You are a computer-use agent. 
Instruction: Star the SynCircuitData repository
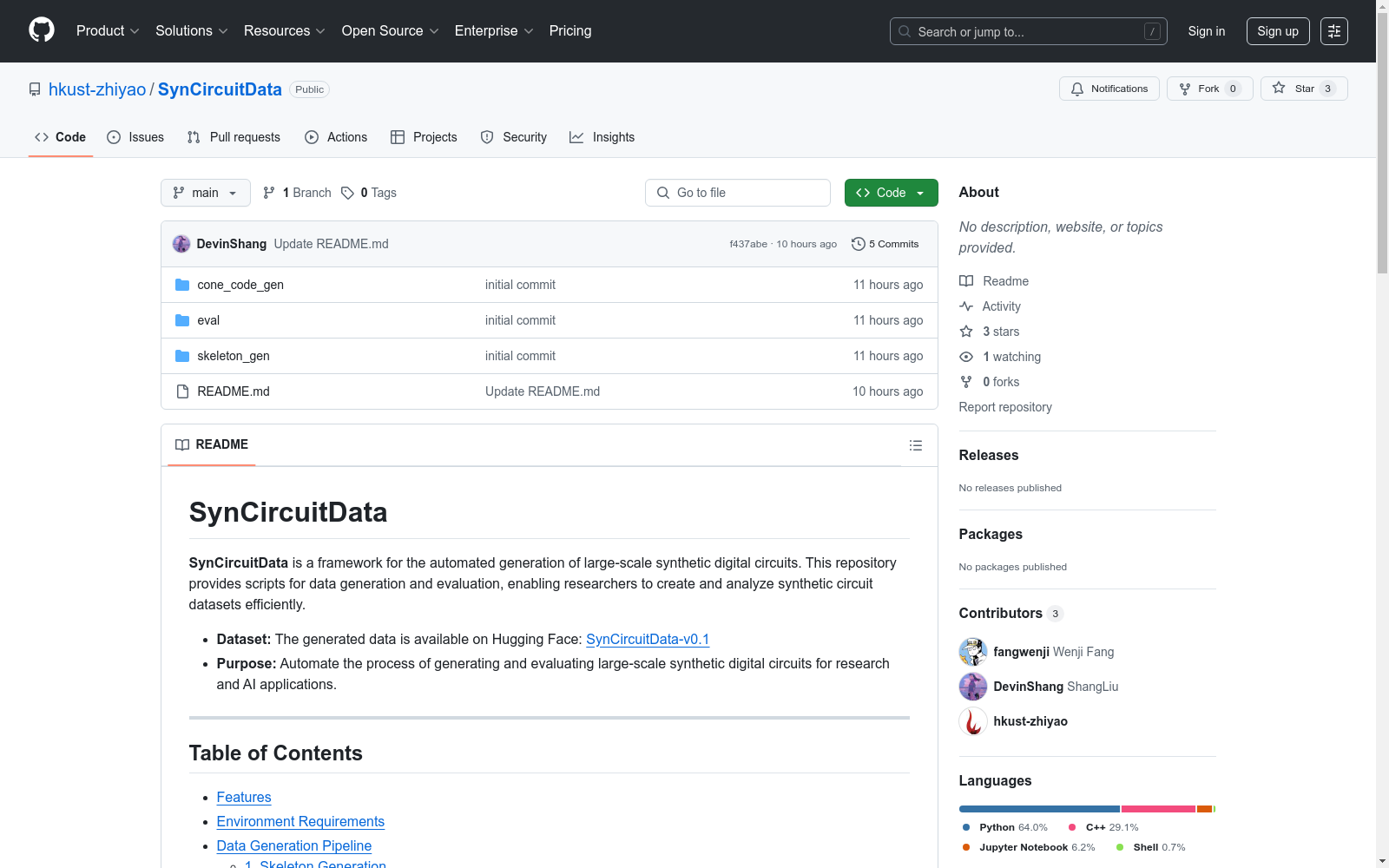pyautogui.click(x=1304, y=89)
